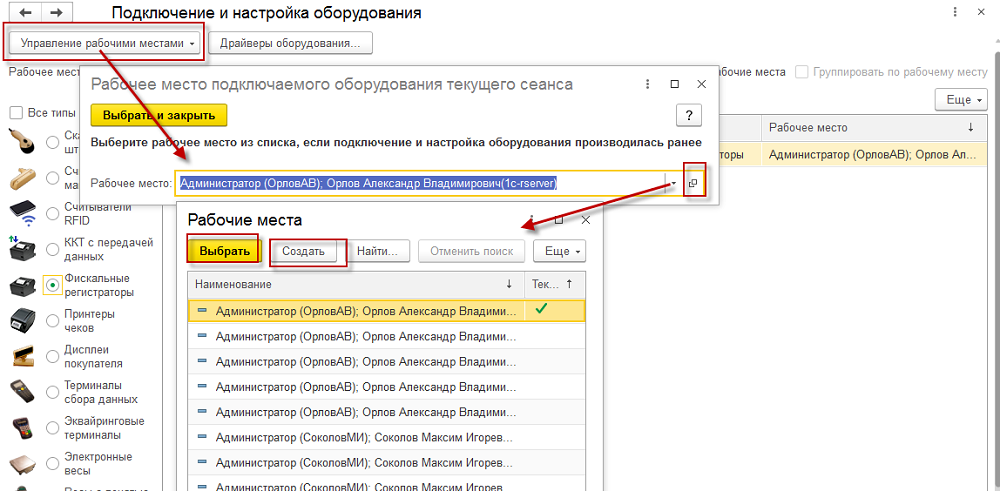The image size is (1000, 491).
Task: Select highlighted first ОрловАВ row in list
Action: pos(387,311)
